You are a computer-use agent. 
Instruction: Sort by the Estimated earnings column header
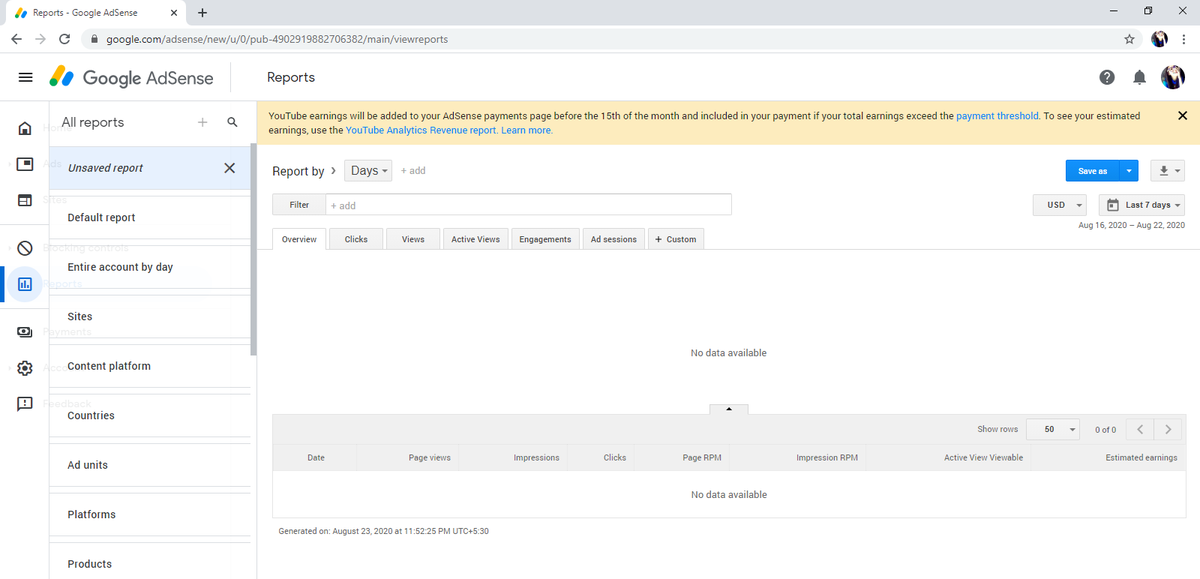click(1141, 457)
